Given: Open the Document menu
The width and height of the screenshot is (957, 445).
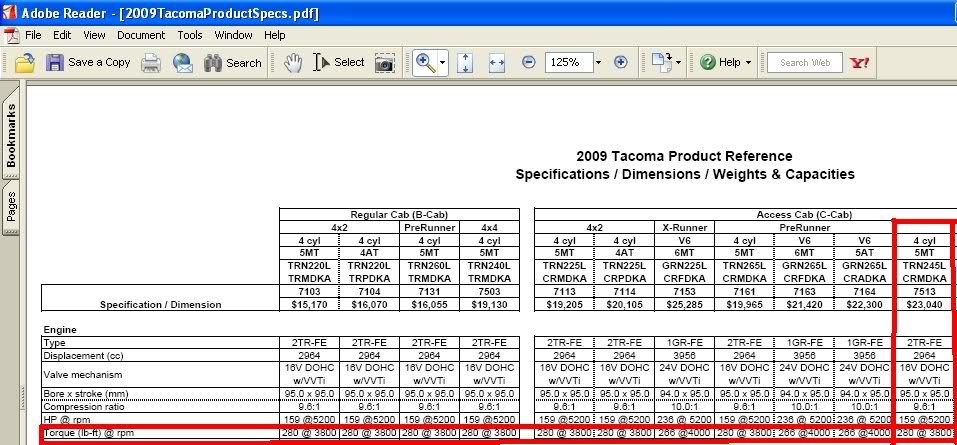Looking at the screenshot, I should (141, 35).
